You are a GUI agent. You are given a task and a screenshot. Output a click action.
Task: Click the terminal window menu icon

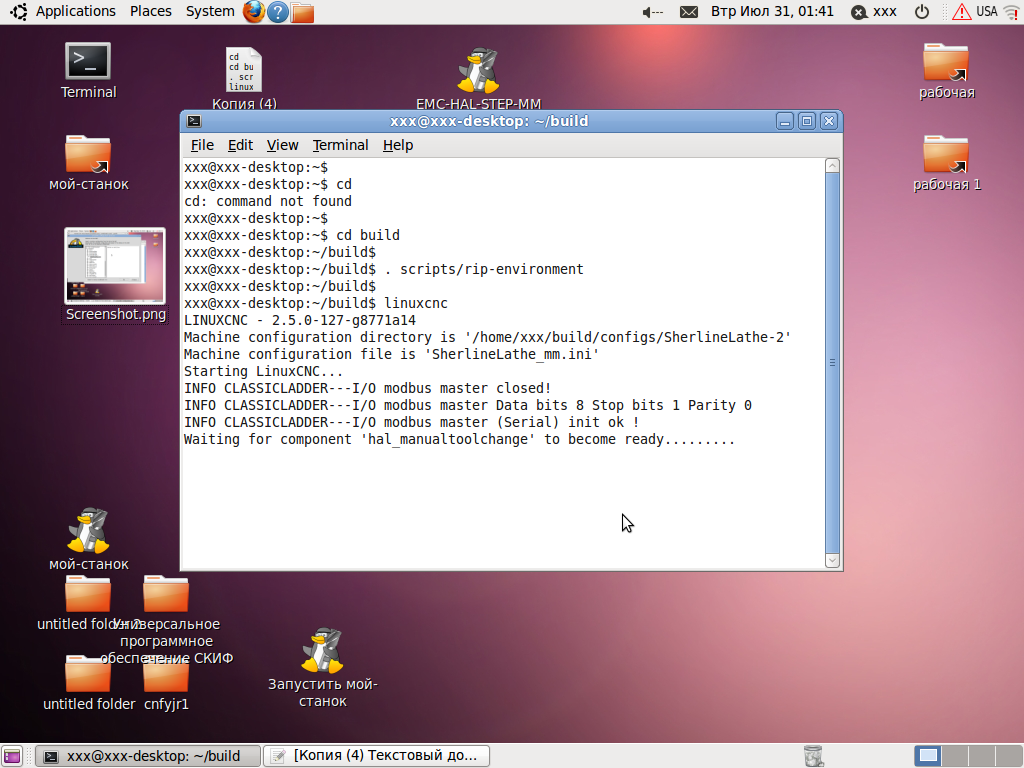click(194, 121)
